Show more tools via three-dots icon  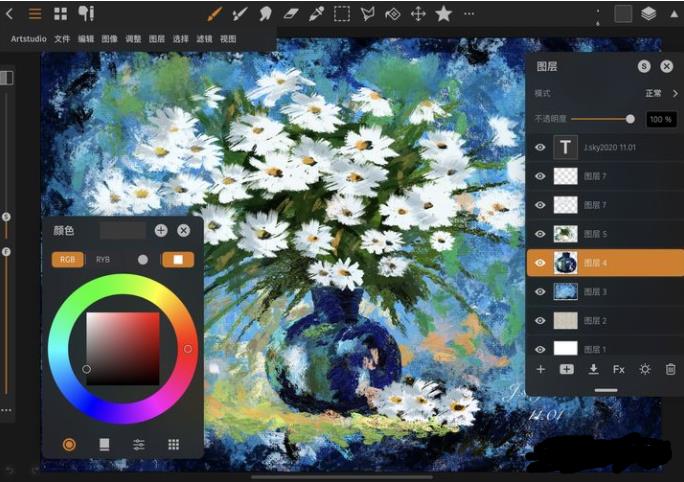469,14
